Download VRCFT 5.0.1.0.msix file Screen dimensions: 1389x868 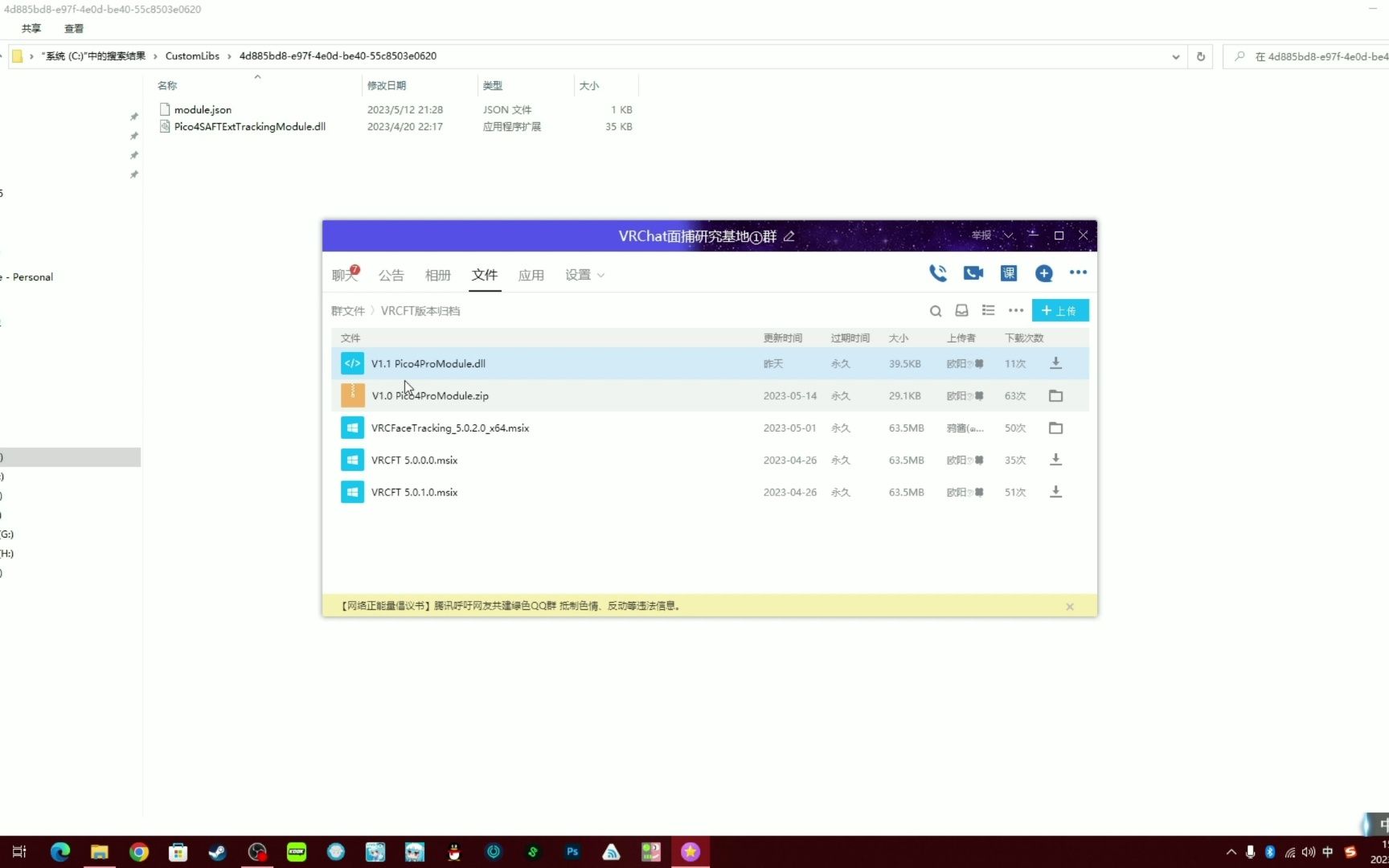point(1055,492)
